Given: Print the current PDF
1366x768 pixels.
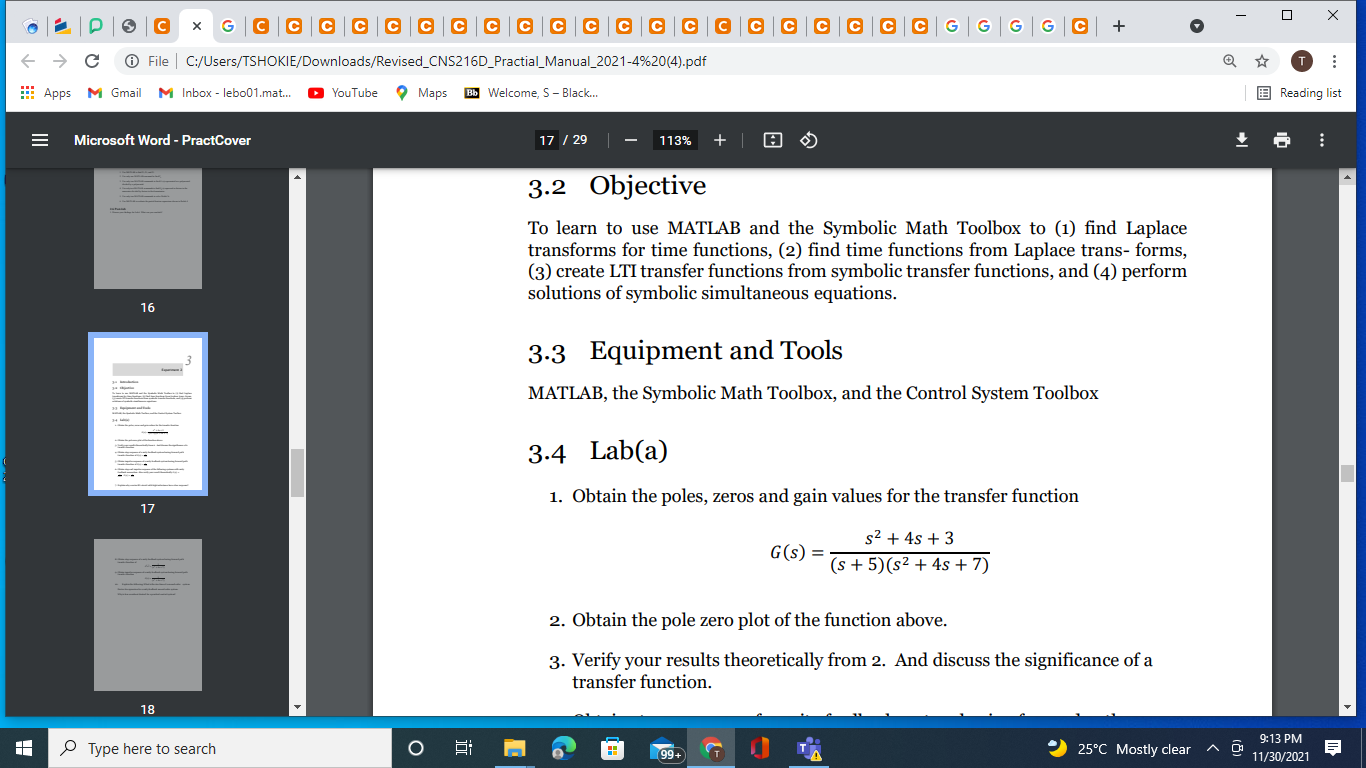Looking at the screenshot, I should pyautogui.click(x=1281, y=140).
